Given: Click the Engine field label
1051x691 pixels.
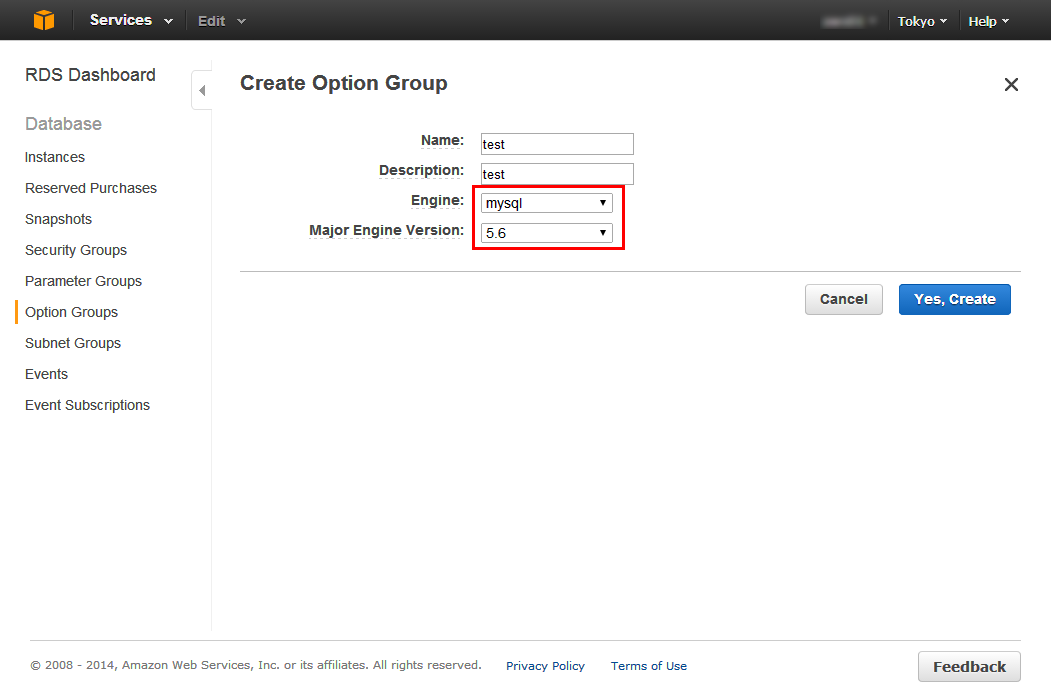Looking at the screenshot, I should point(437,200).
